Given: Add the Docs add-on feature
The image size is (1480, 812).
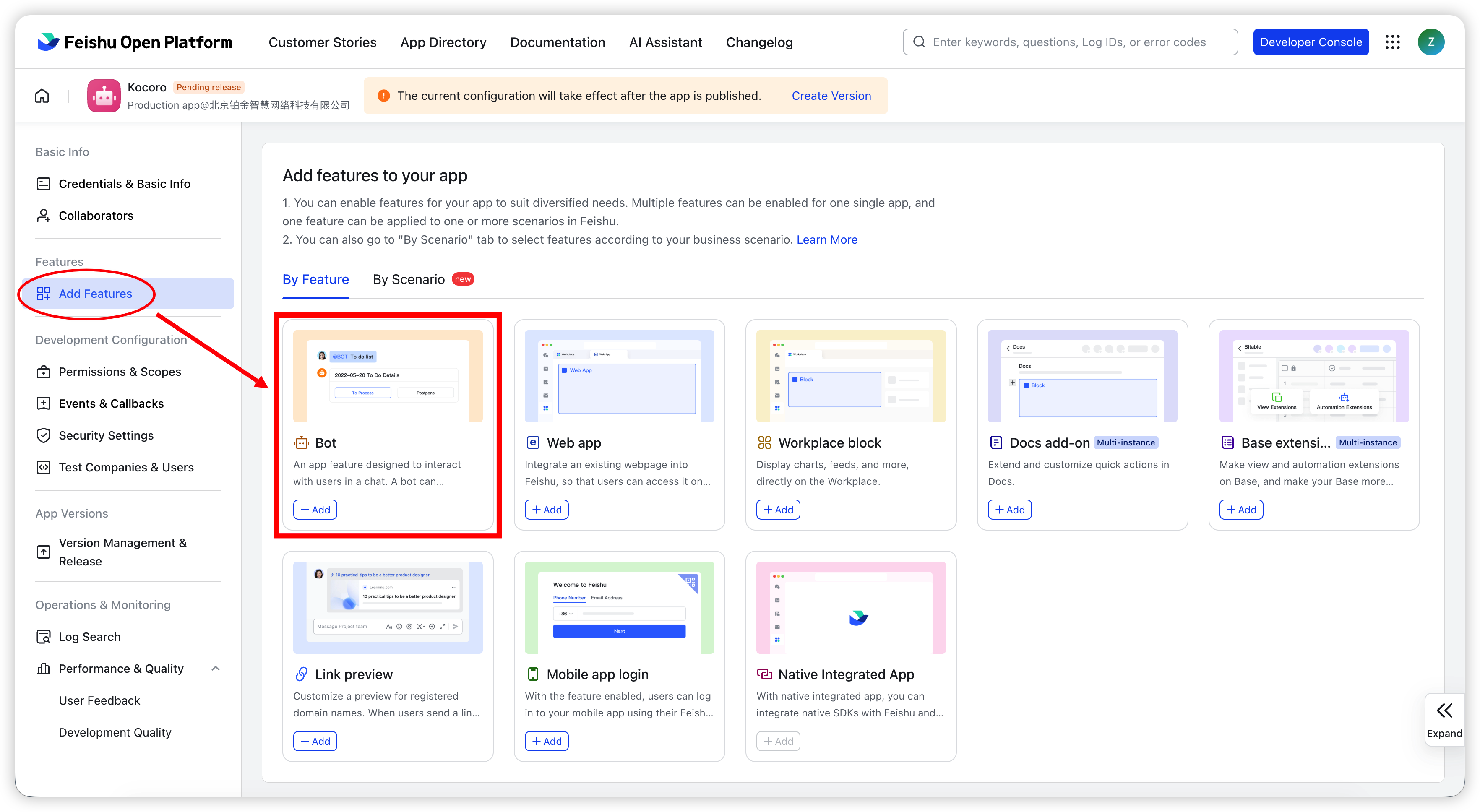Looking at the screenshot, I should point(1009,509).
